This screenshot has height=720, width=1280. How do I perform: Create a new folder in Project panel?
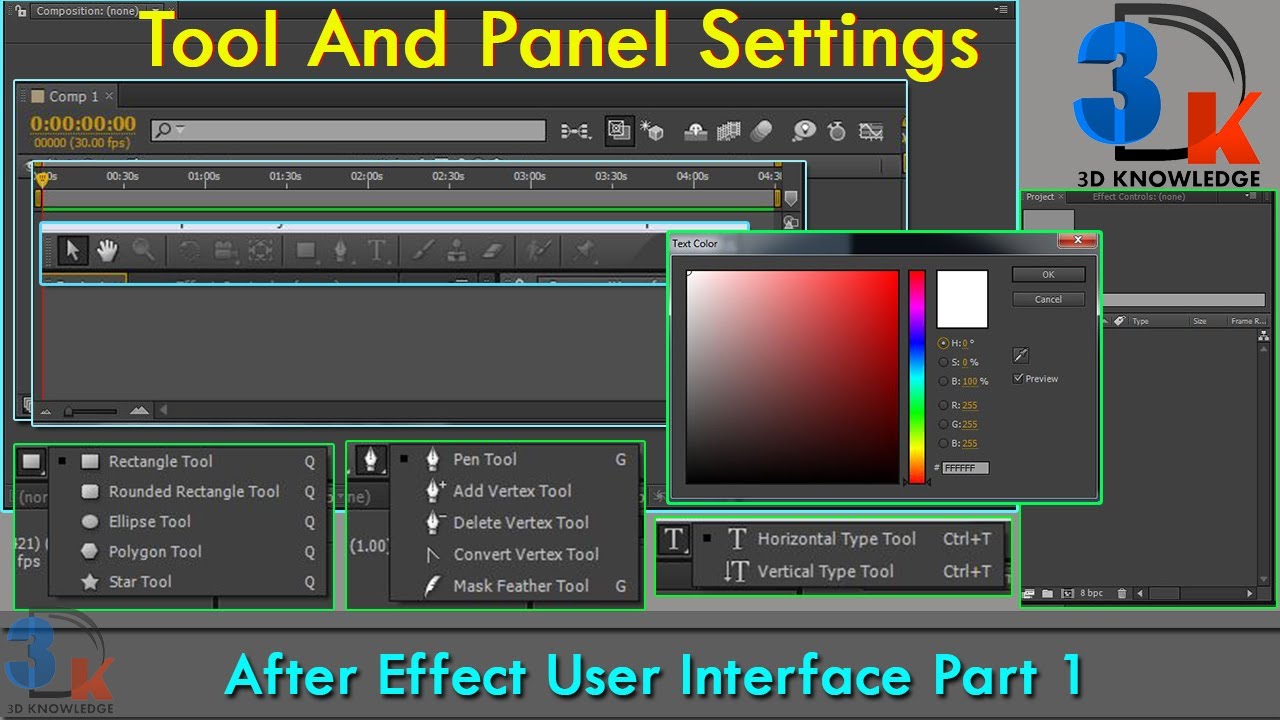(1047, 594)
